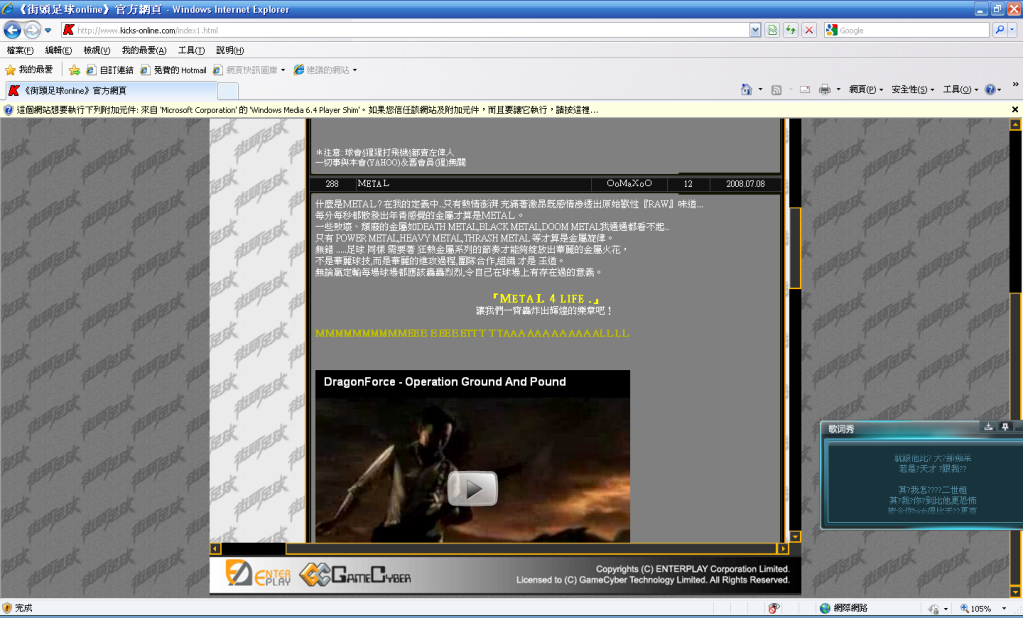Open the 檢視 (View) menu

coord(98,50)
